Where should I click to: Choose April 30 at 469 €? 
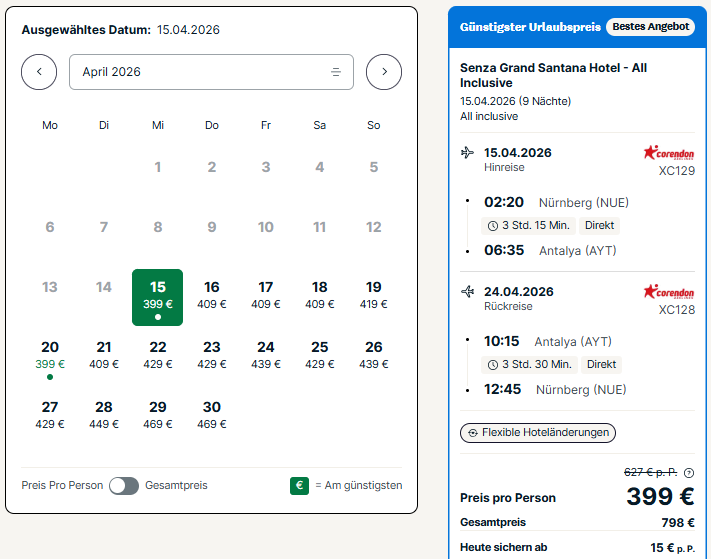click(x=212, y=415)
